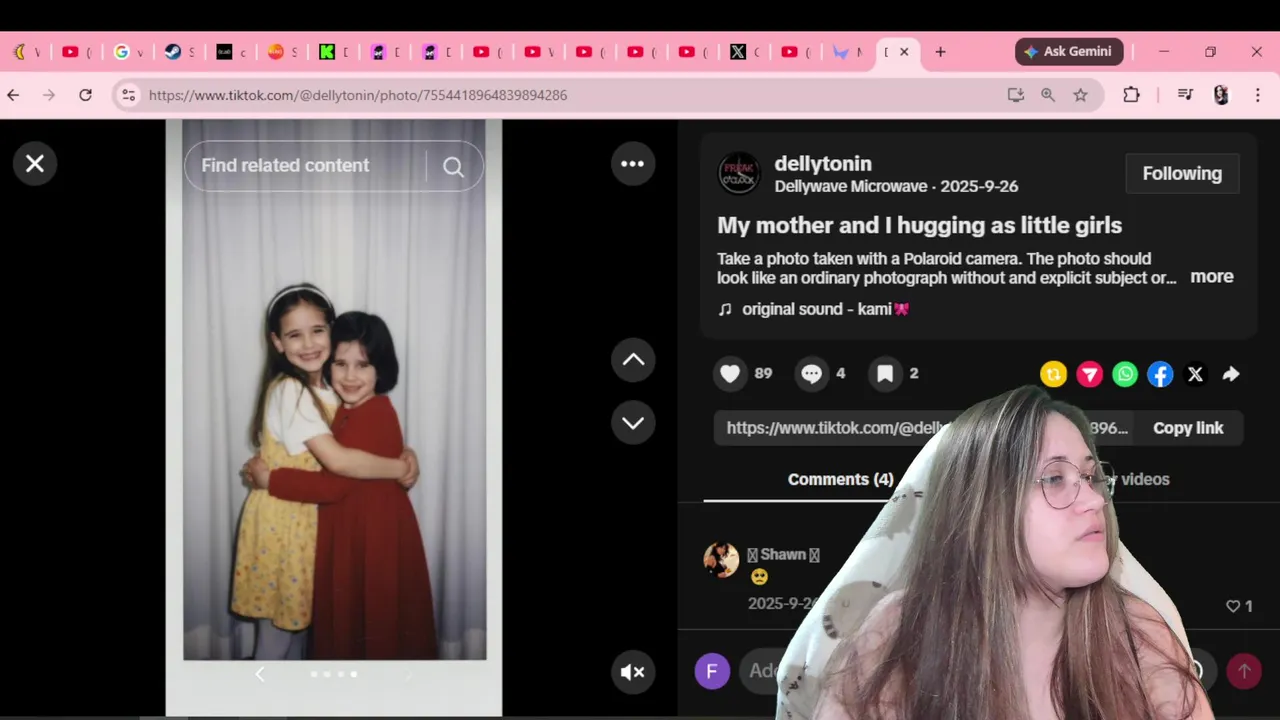Open dellytonin's profile avatar
Viewport: 1280px width, 720px height.
click(740, 174)
